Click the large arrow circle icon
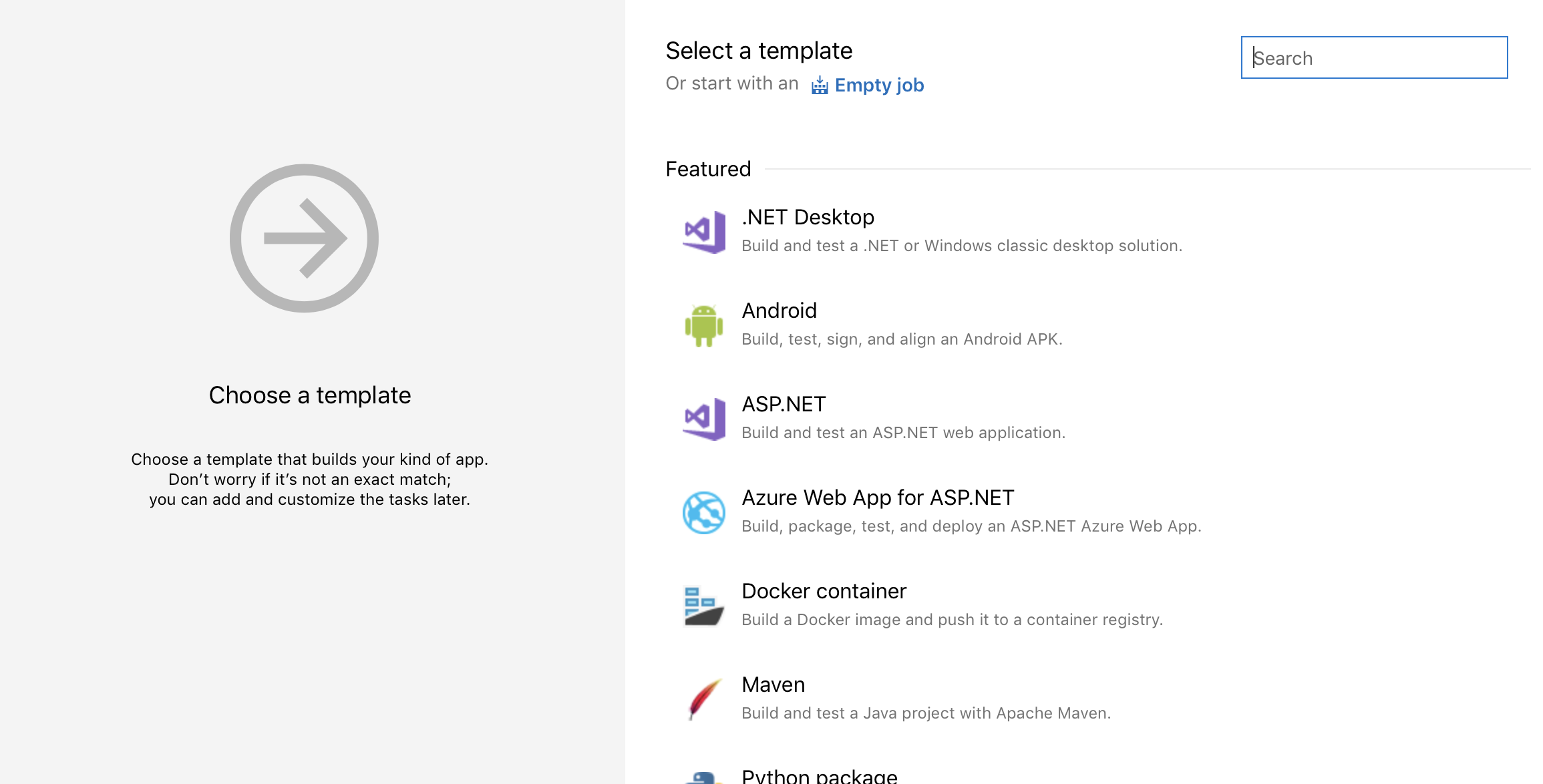This screenshot has width=1543, height=784. coord(304,238)
